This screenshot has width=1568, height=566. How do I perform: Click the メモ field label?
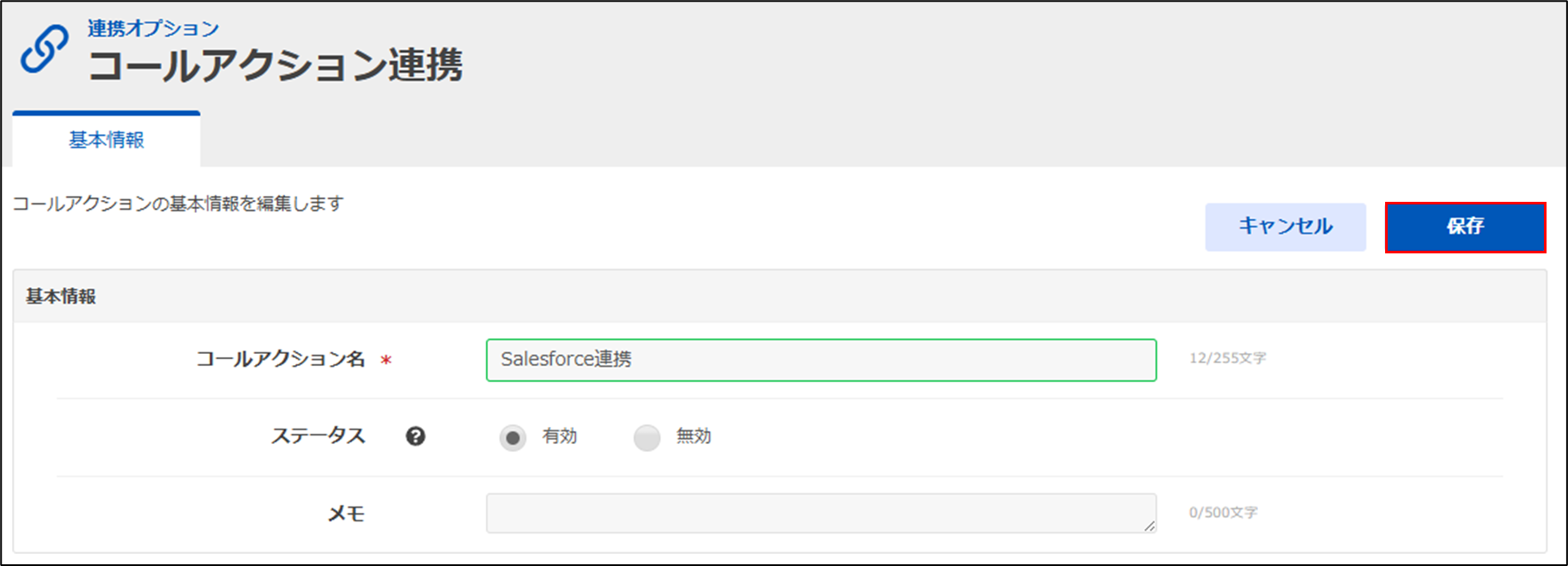pyautogui.click(x=346, y=514)
